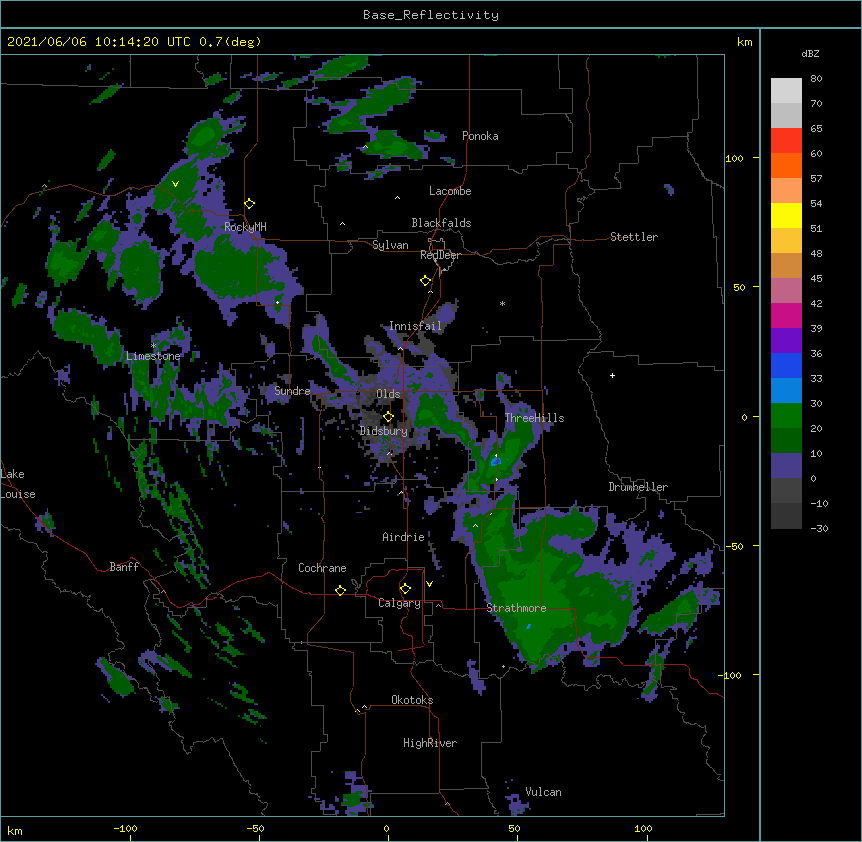Click the yellow v marker east of Calgary
862x842 pixels.
point(429,584)
